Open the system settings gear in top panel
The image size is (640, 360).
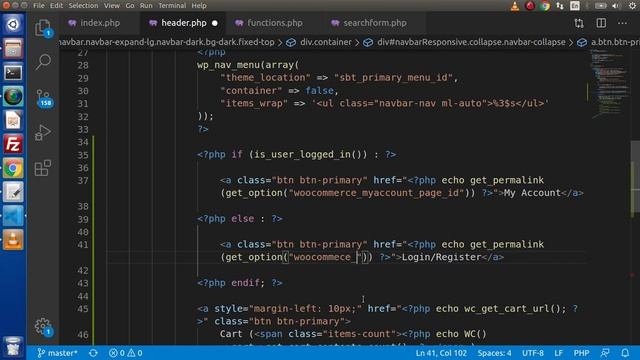(632, 6)
